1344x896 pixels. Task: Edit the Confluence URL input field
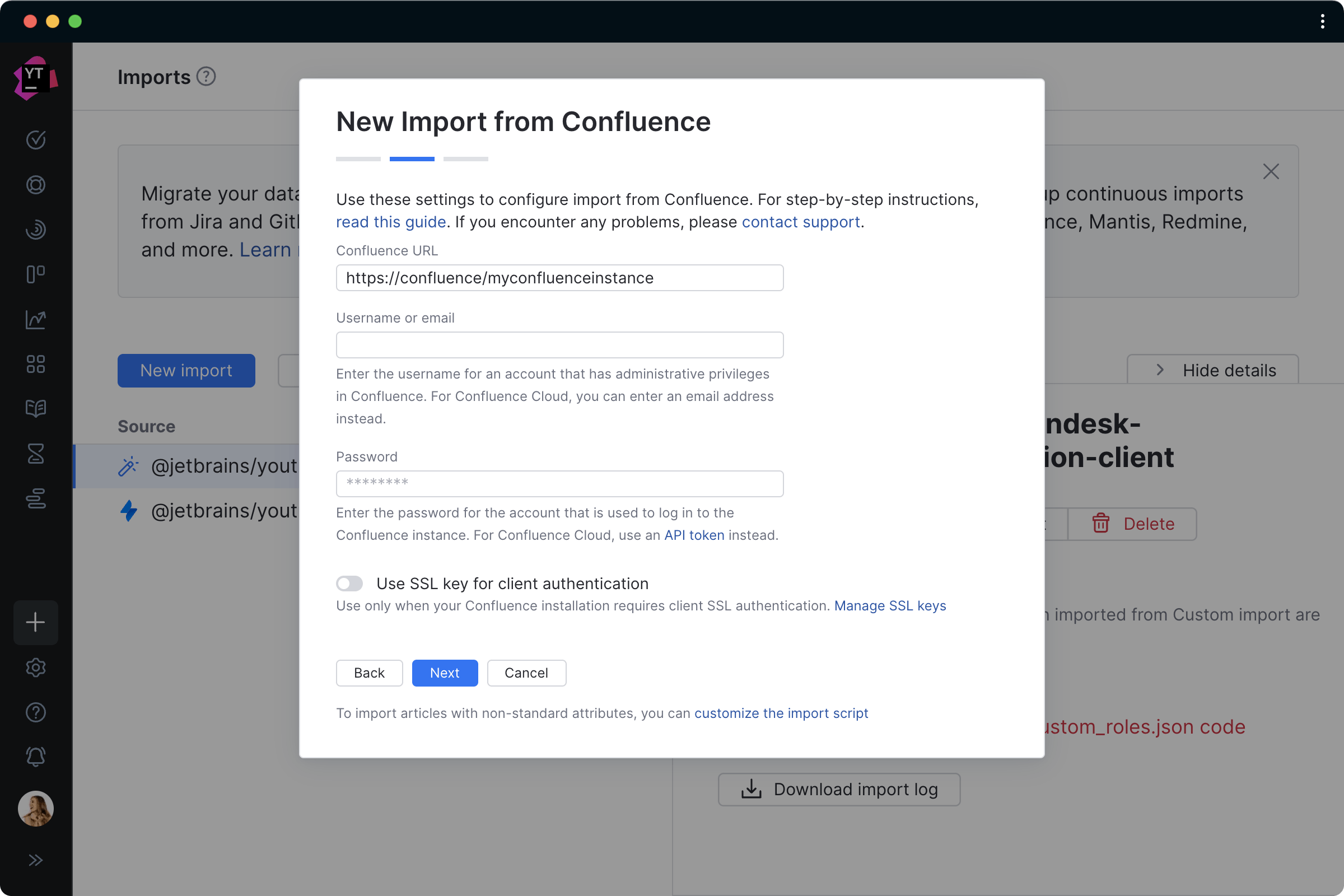click(559, 278)
